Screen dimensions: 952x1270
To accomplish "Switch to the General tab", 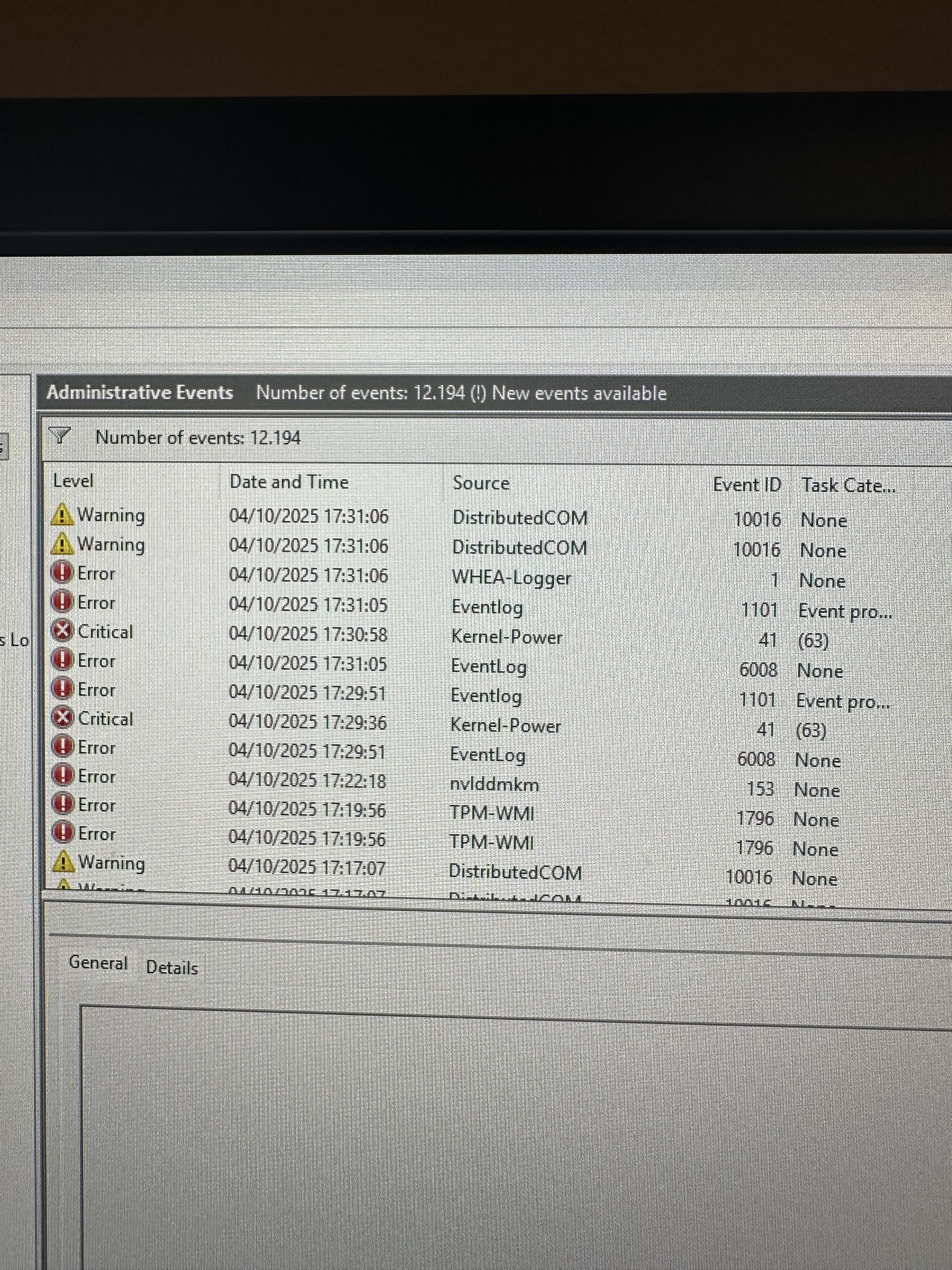I will [98, 962].
